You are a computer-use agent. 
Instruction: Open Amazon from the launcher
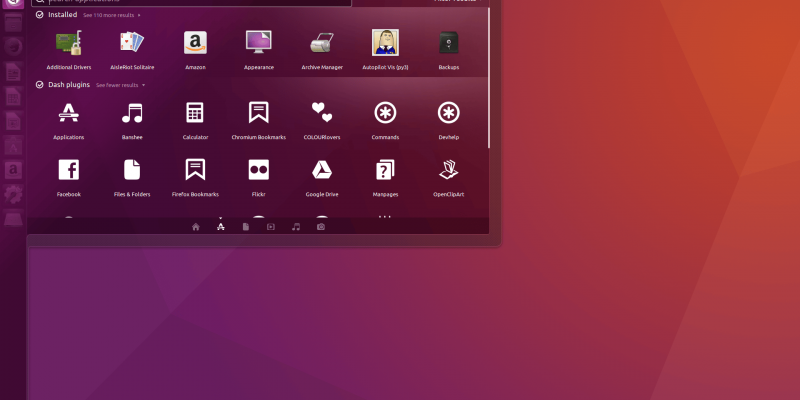pyautogui.click(x=13, y=170)
